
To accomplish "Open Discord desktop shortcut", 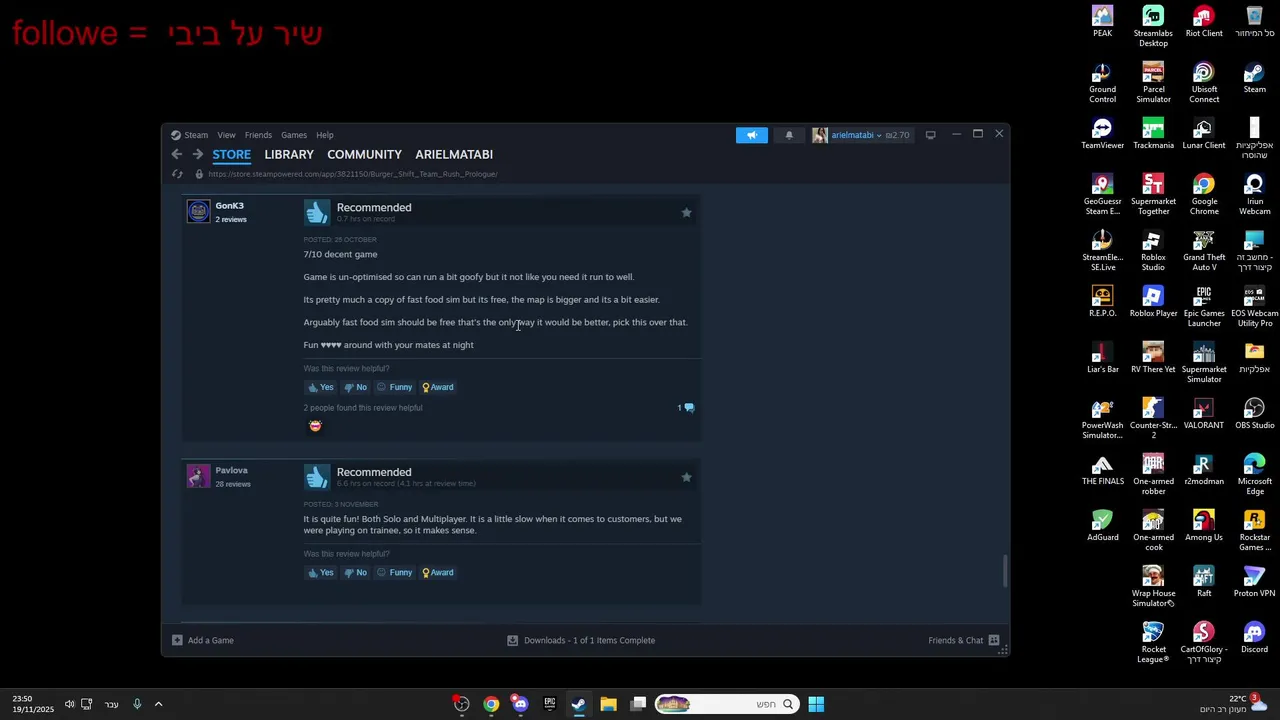I will (1254, 638).
